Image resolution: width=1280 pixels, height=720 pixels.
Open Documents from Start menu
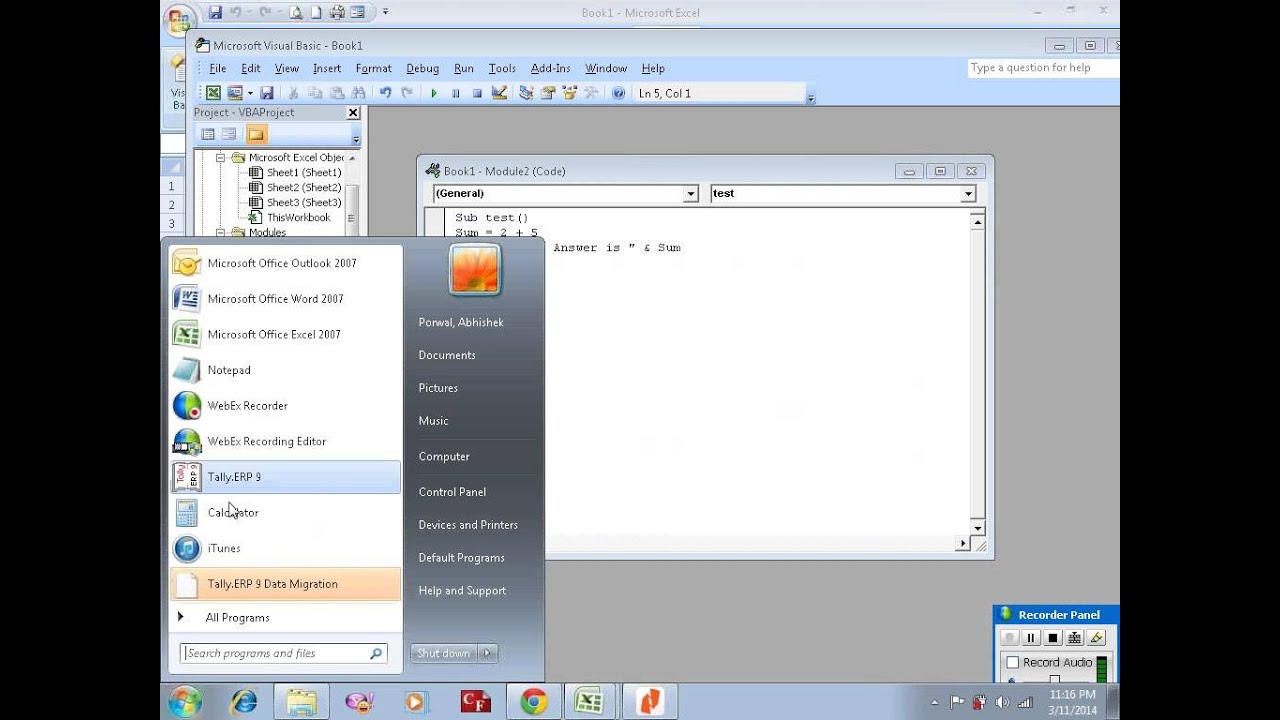447,355
